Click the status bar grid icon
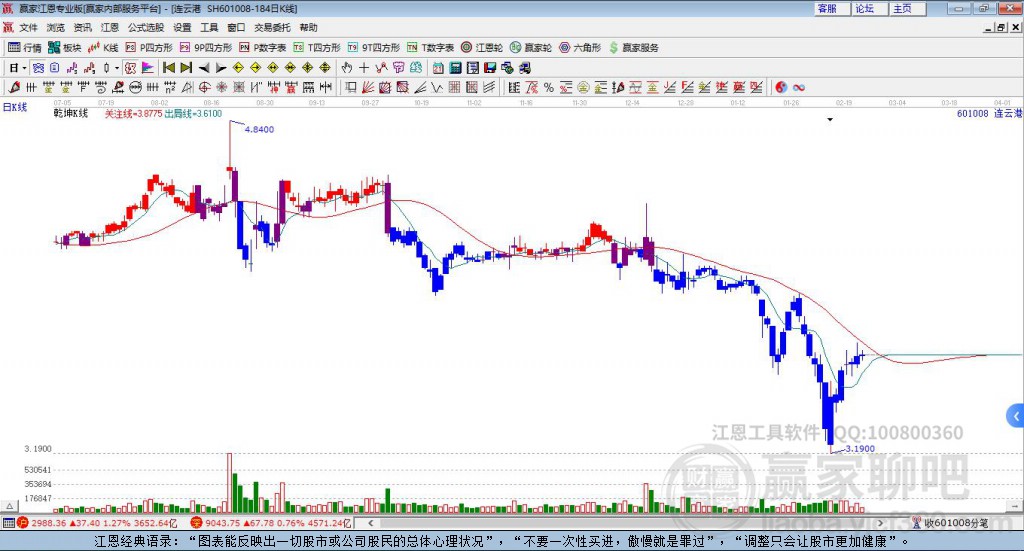This screenshot has height=551, width=1024. point(8,523)
